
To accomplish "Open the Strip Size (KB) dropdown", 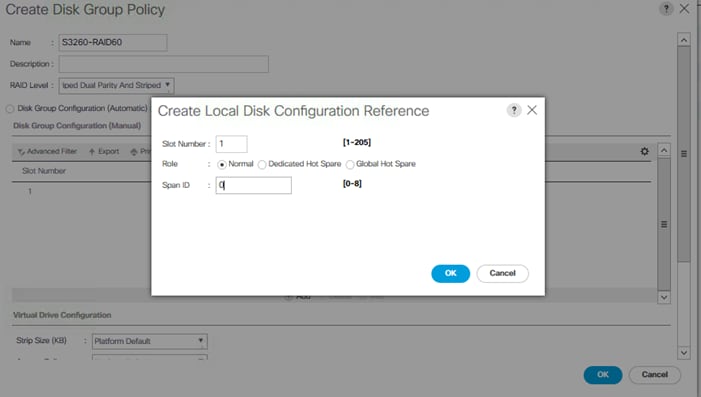I will pos(149,341).
